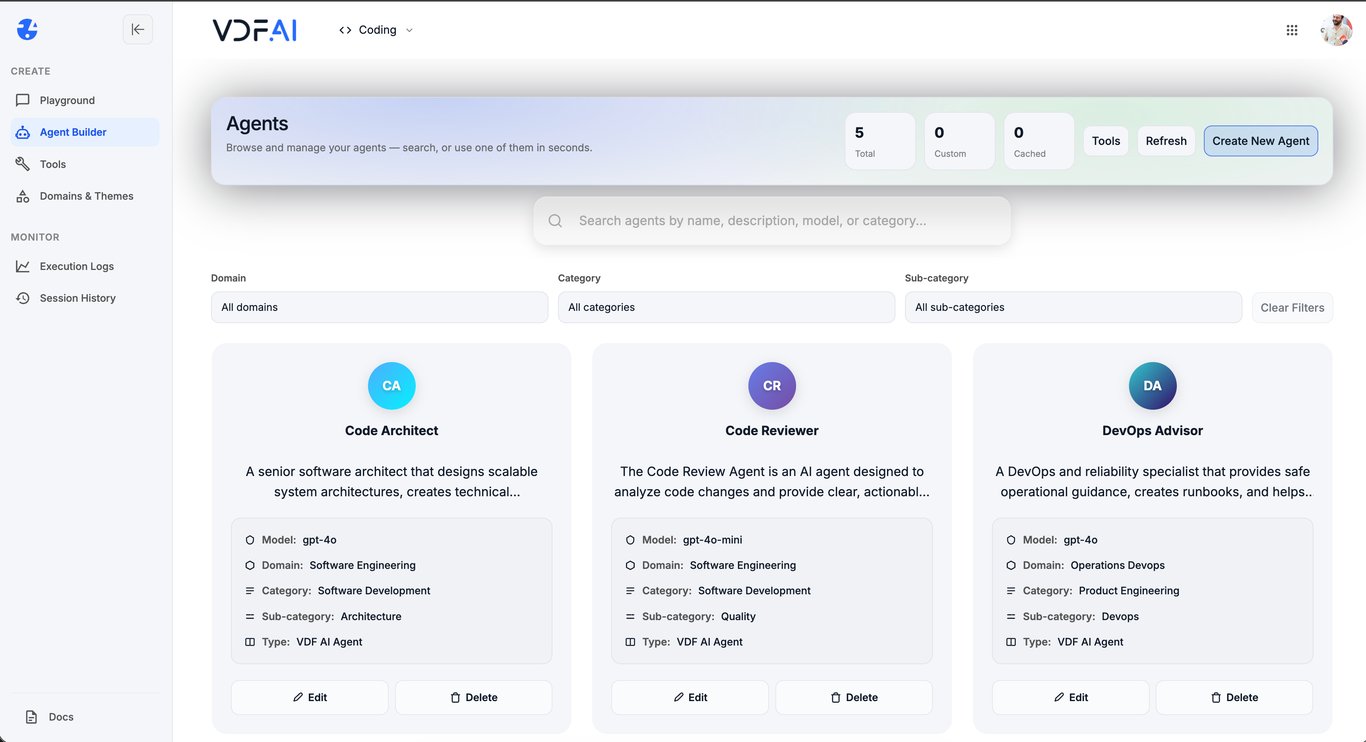Select Playground in the Create menu
Viewport: 1366px width, 742px height.
67,100
